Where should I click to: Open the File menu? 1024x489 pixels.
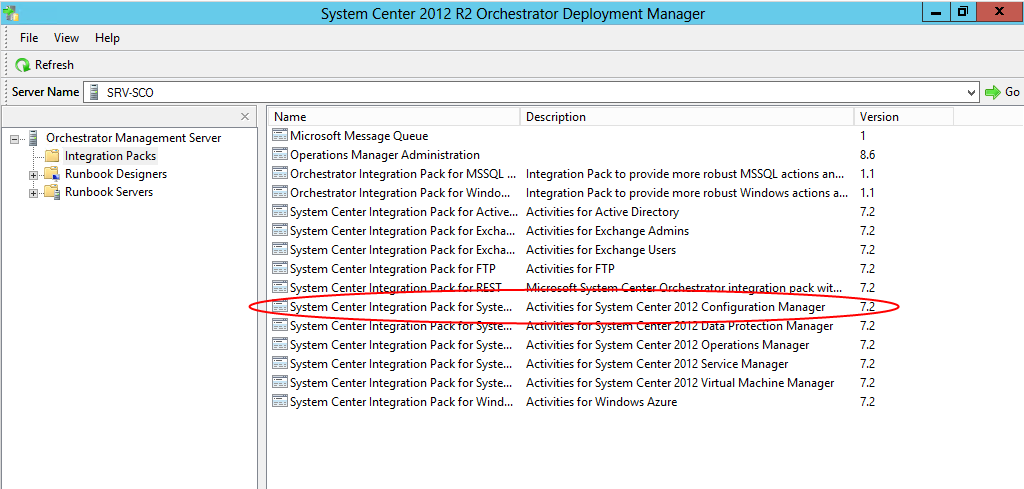29,38
